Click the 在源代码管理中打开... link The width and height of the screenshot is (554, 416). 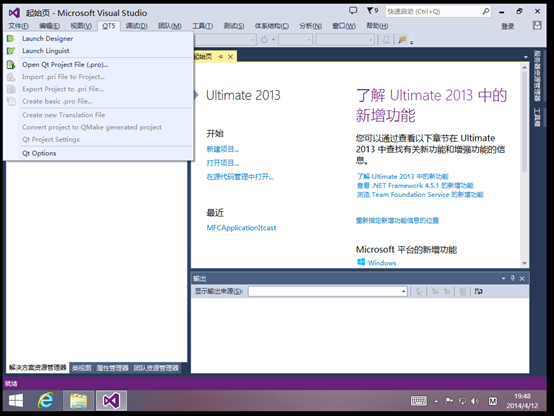[240, 177]
